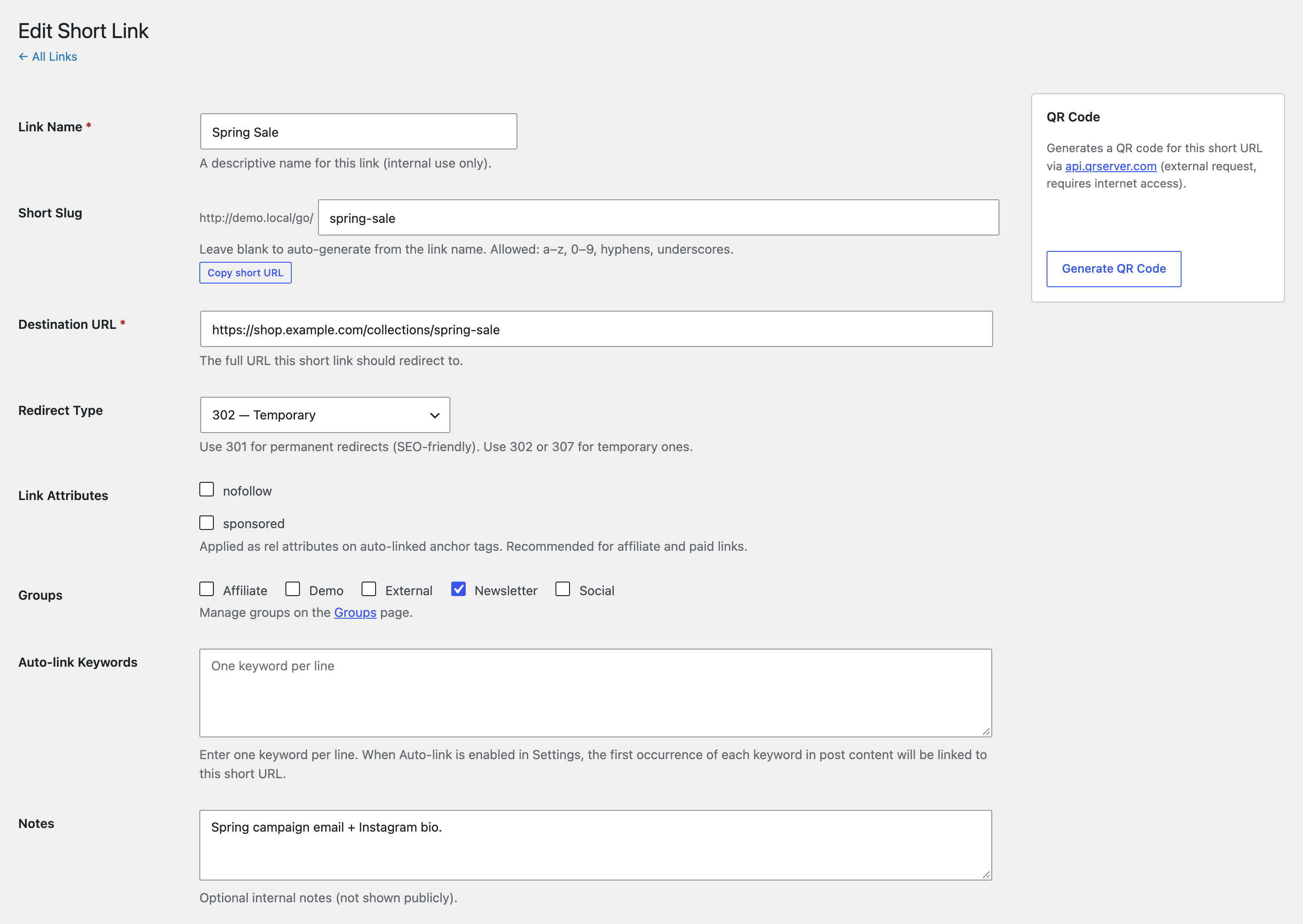Click the "Destination URL" label
Screen dimensions: 1303x924
(x=67, y=324)
